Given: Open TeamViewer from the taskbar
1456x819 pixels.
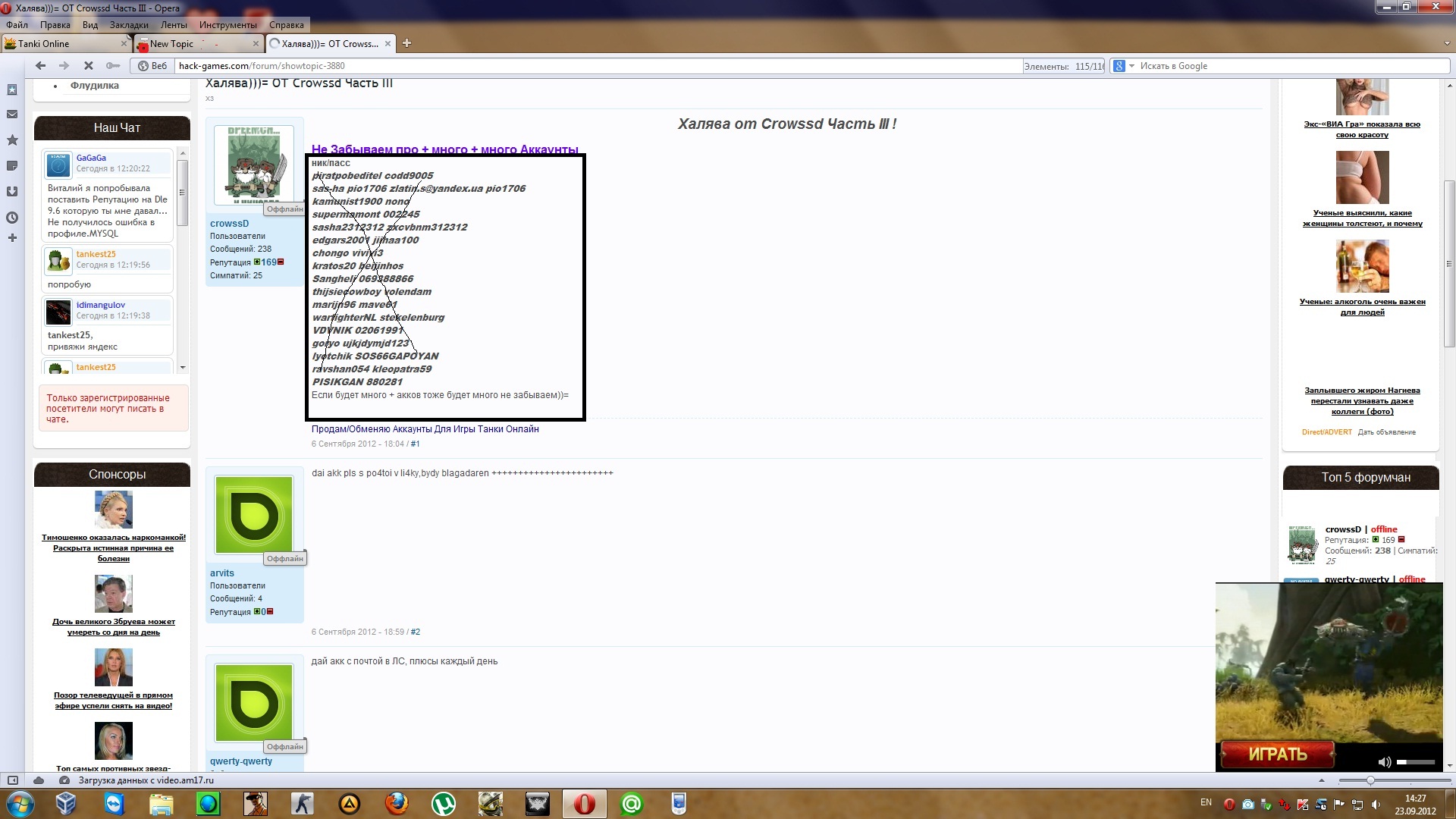Looking at the screenshot, I should [x=114, y=804].
